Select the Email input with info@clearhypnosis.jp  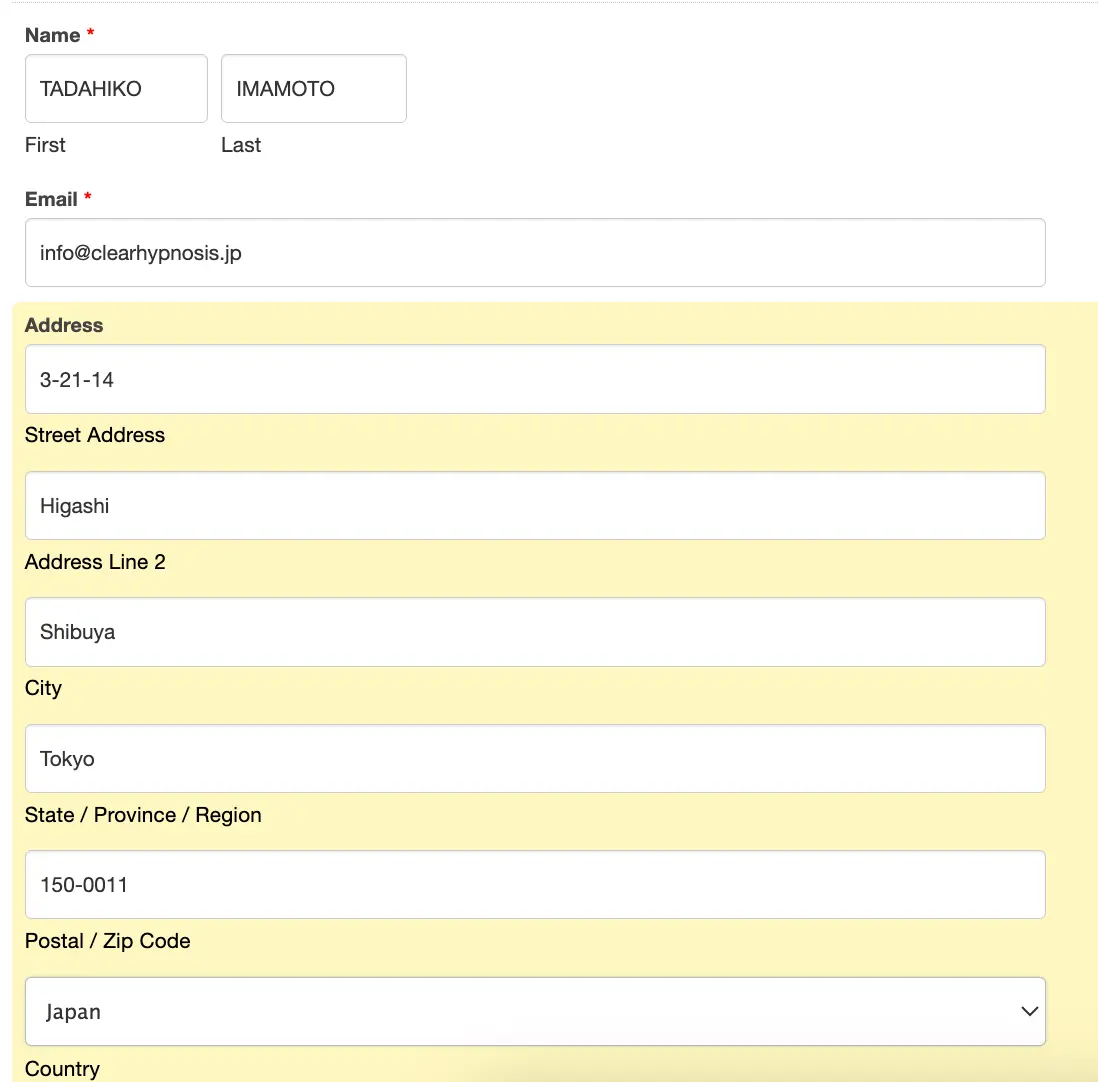pos(535,253)
